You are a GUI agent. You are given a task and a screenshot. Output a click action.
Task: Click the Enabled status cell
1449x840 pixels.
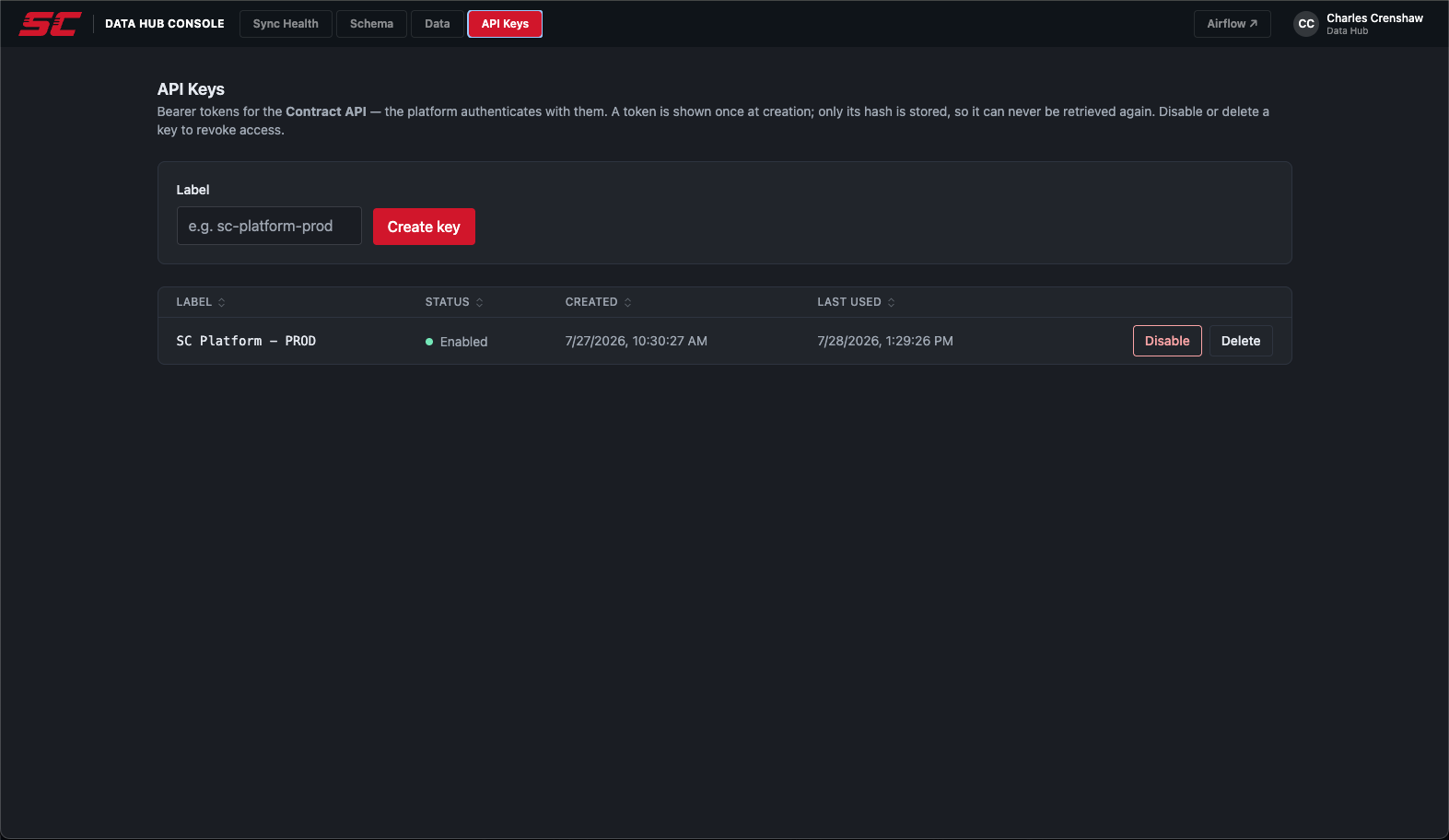[x=456, y=342]
